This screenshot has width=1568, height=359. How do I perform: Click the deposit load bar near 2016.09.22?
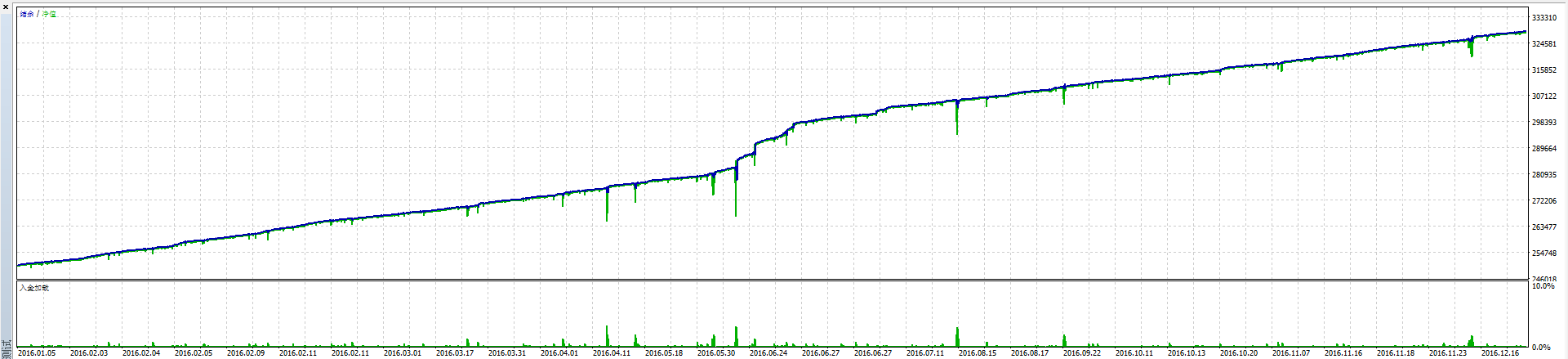click(x=1064, y=340)
